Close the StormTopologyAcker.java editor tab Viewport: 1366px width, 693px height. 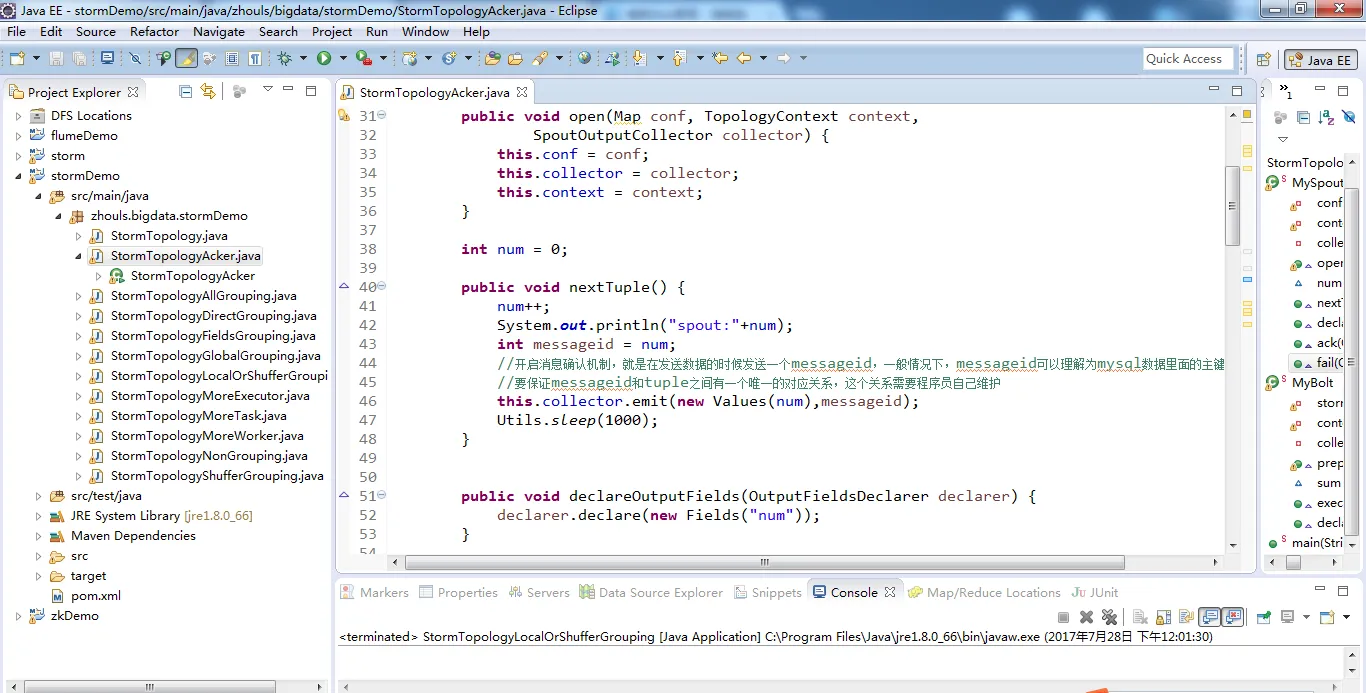[522, 92]
